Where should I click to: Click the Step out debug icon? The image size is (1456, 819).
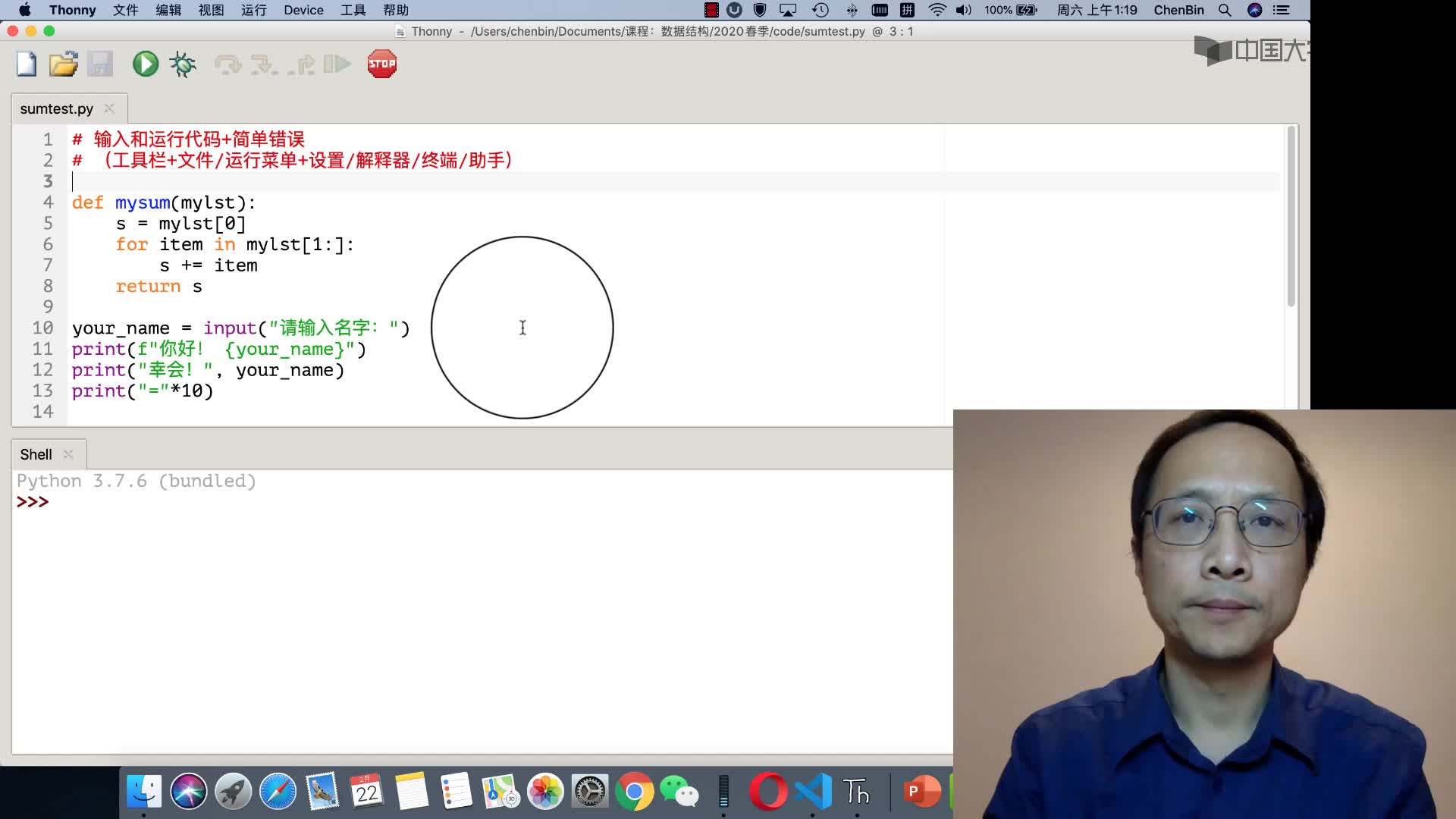tap(301, 64)
